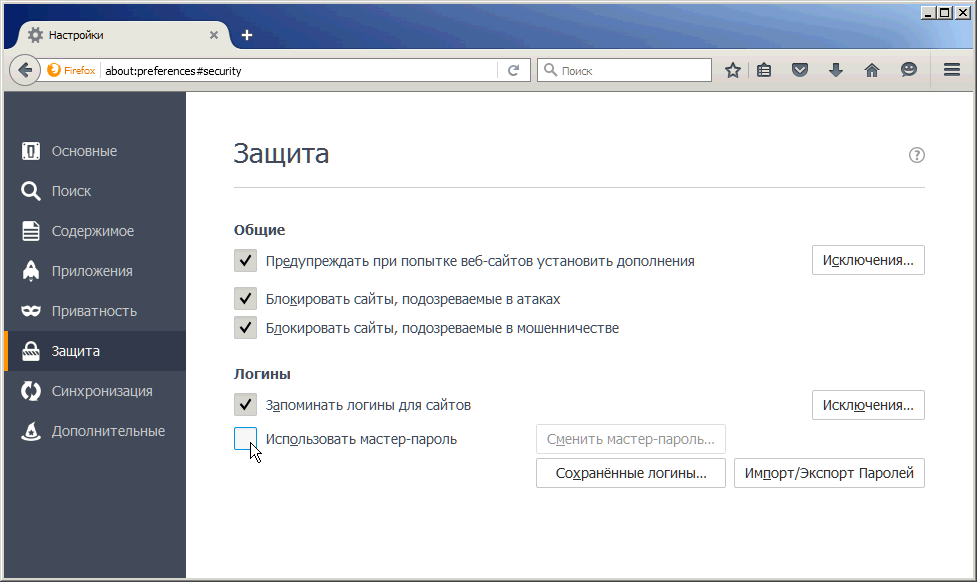Click the Pocket icon in toolbar
This screenshot has height=582, width=977.
coord(800,70)
